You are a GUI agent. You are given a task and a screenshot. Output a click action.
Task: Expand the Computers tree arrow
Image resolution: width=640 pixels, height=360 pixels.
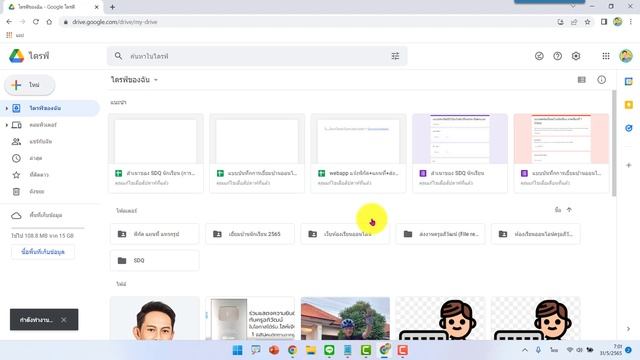(x=7, y=125)
